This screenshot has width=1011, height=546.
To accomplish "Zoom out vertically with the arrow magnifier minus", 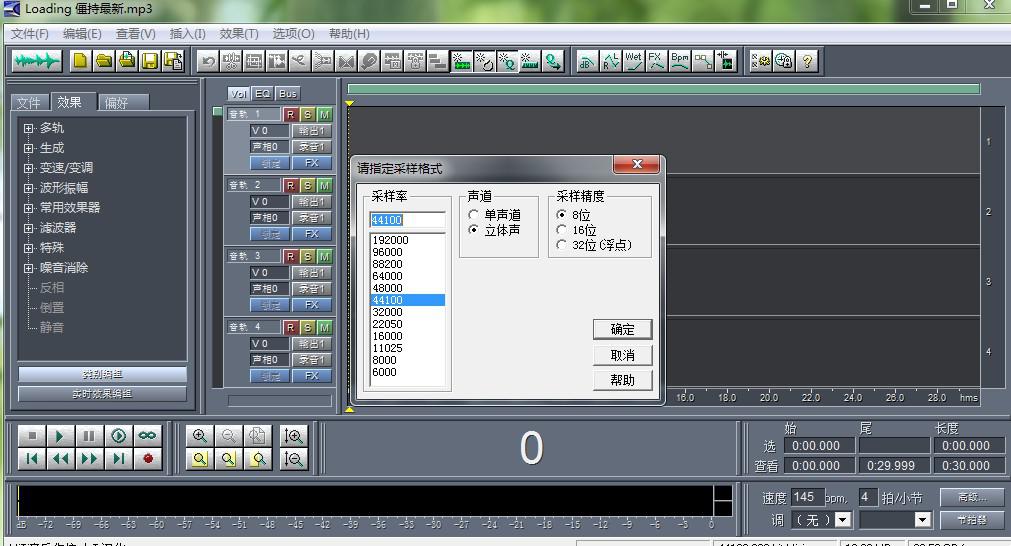I will tap(293, 459).
